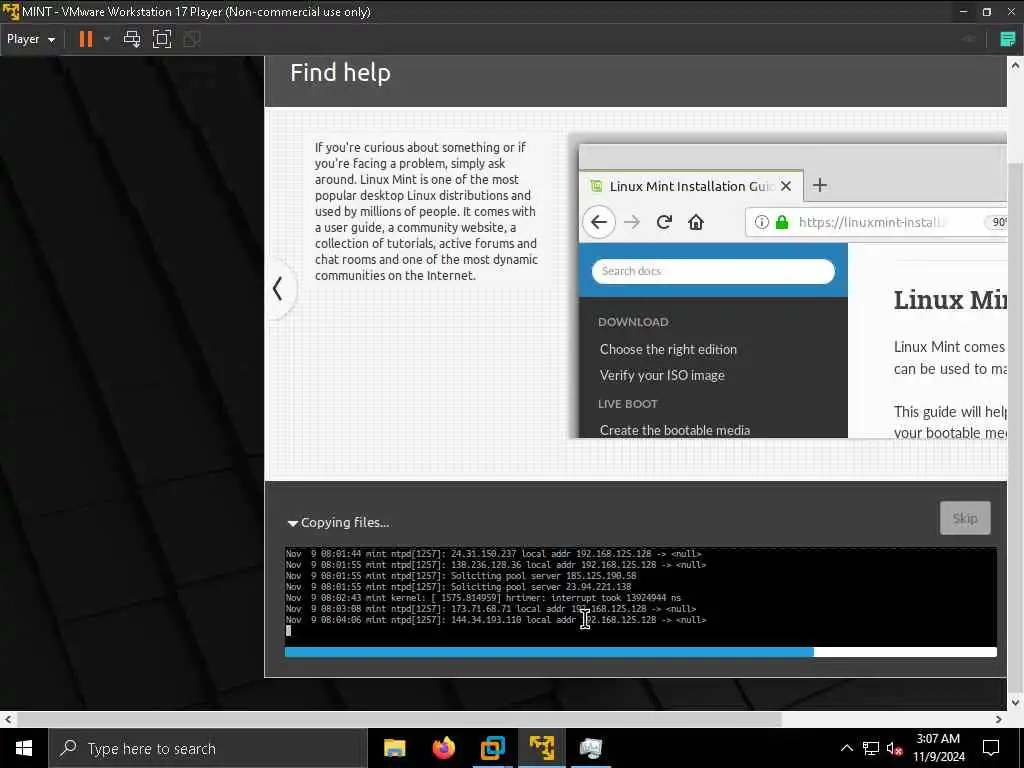
Task: Click the LIVE BOOT section heading
Action: [x=628, y=404]
